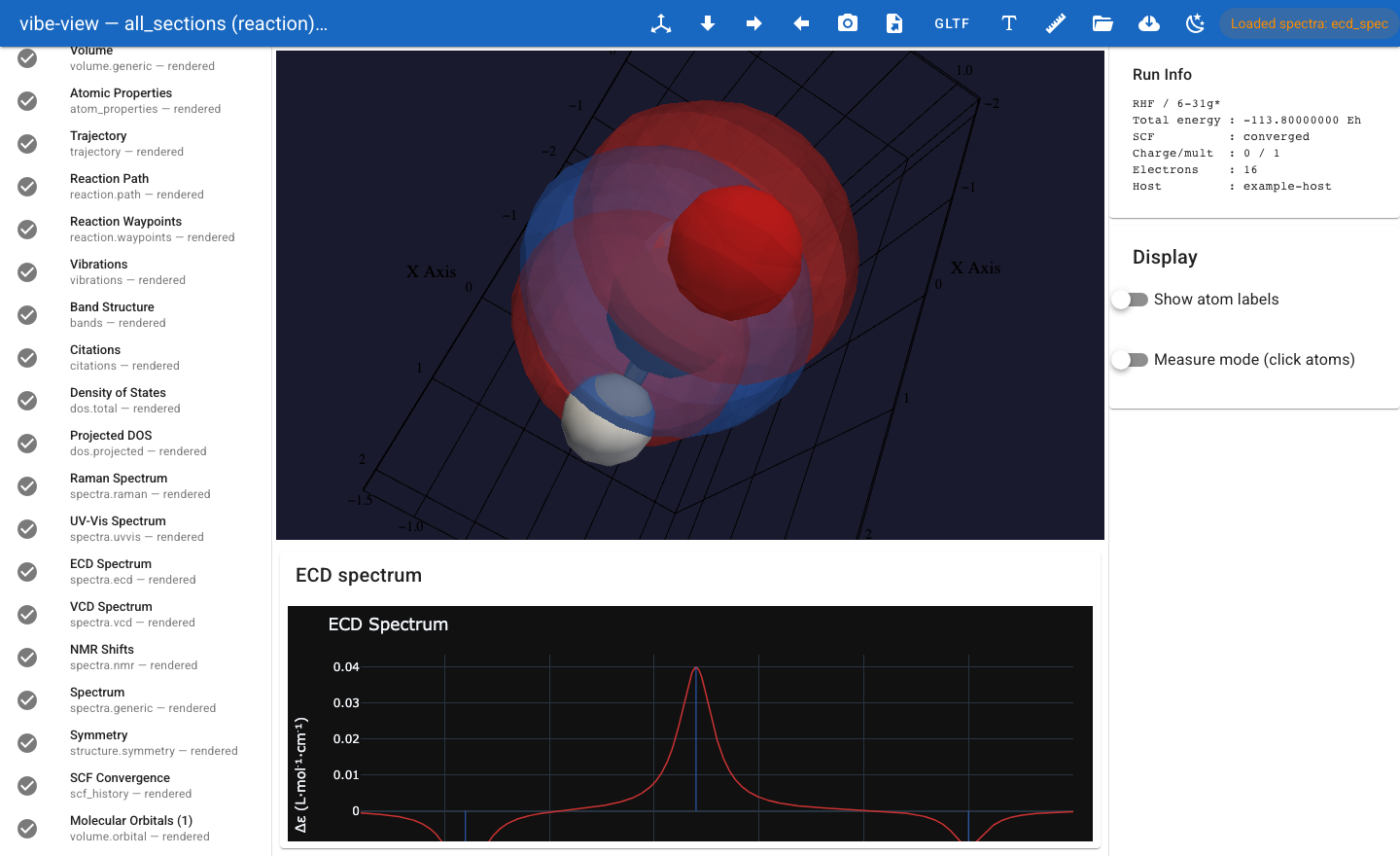Click the text label T icon
The height and width of the screenshot is (856, 1400).
click(x=1009, y=23)
